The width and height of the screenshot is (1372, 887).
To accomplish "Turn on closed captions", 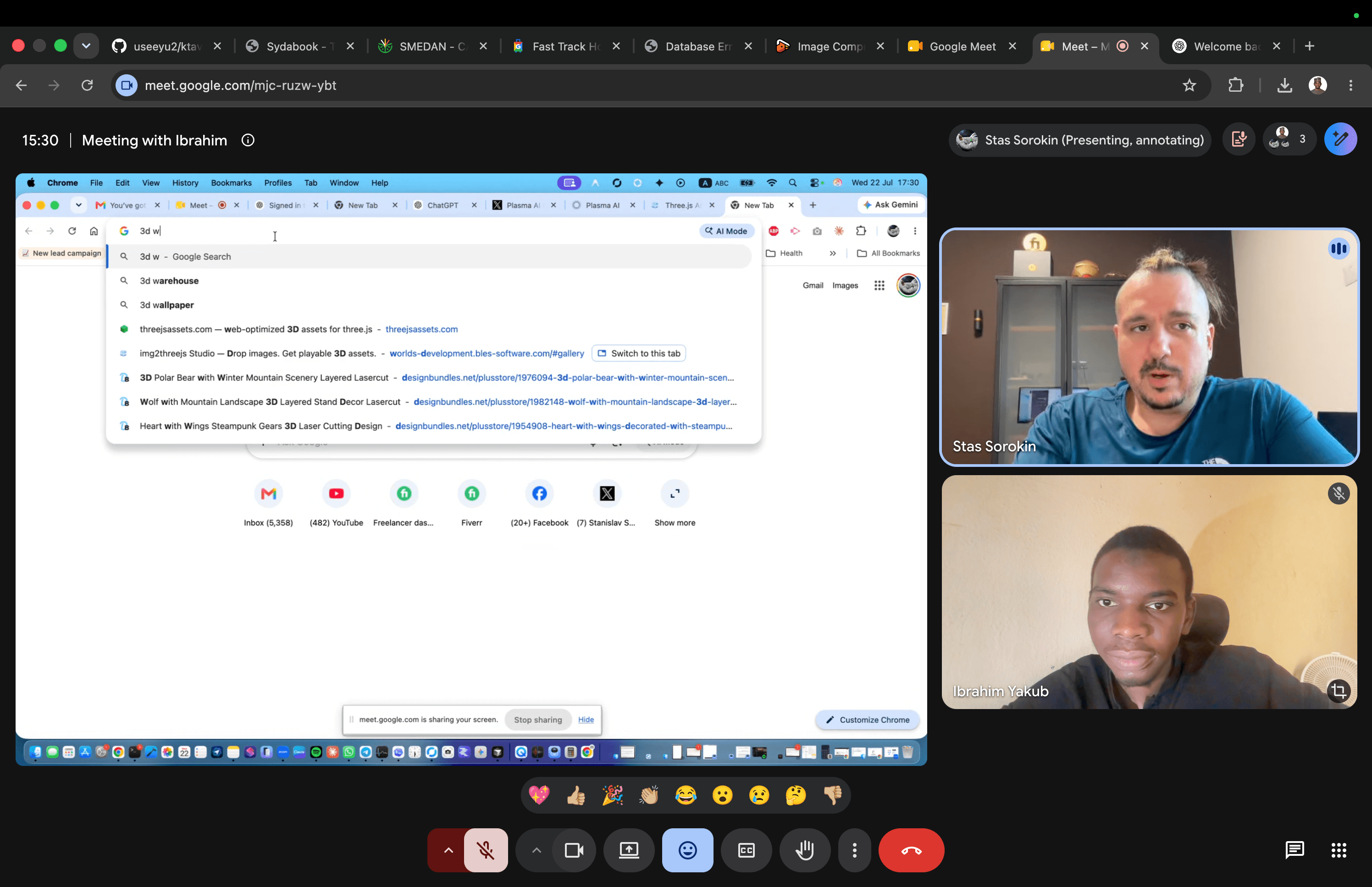I will (x=746, y=850).
